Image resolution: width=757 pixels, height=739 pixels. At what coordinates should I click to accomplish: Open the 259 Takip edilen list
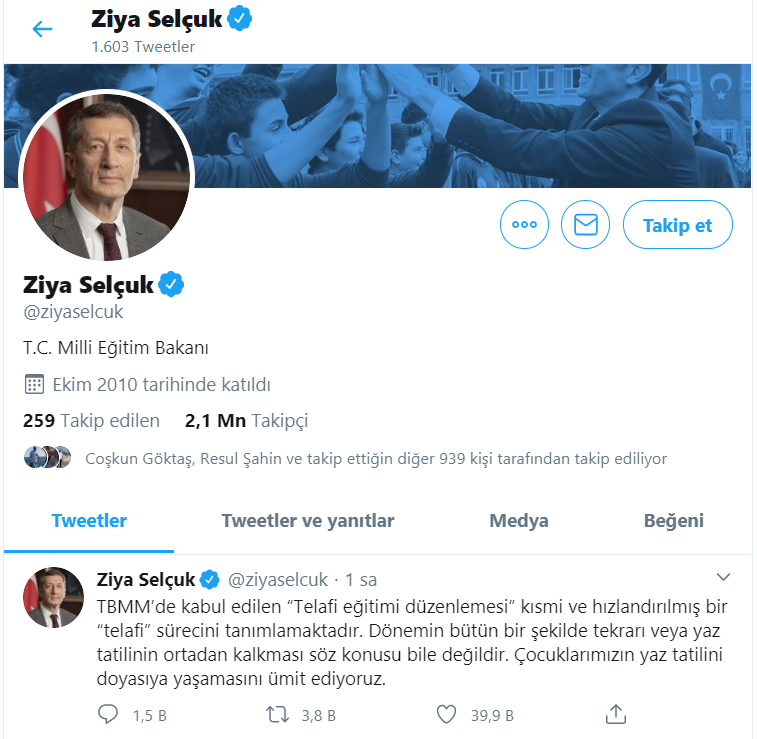[91, 421]
